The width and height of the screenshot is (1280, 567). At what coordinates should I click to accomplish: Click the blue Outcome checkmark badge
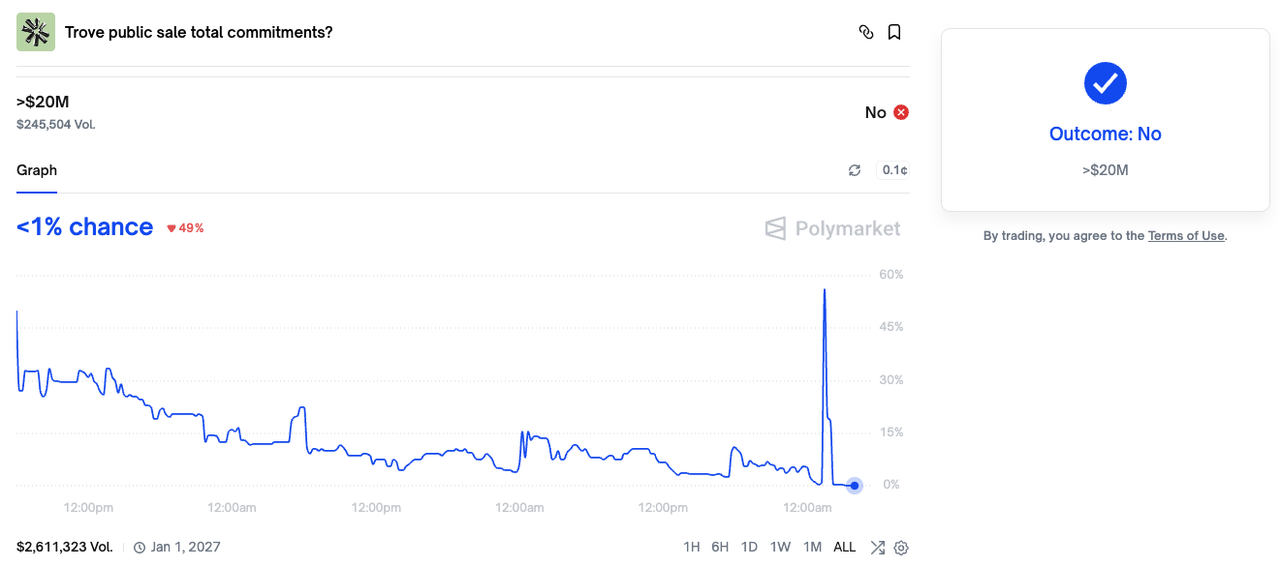1105,83
